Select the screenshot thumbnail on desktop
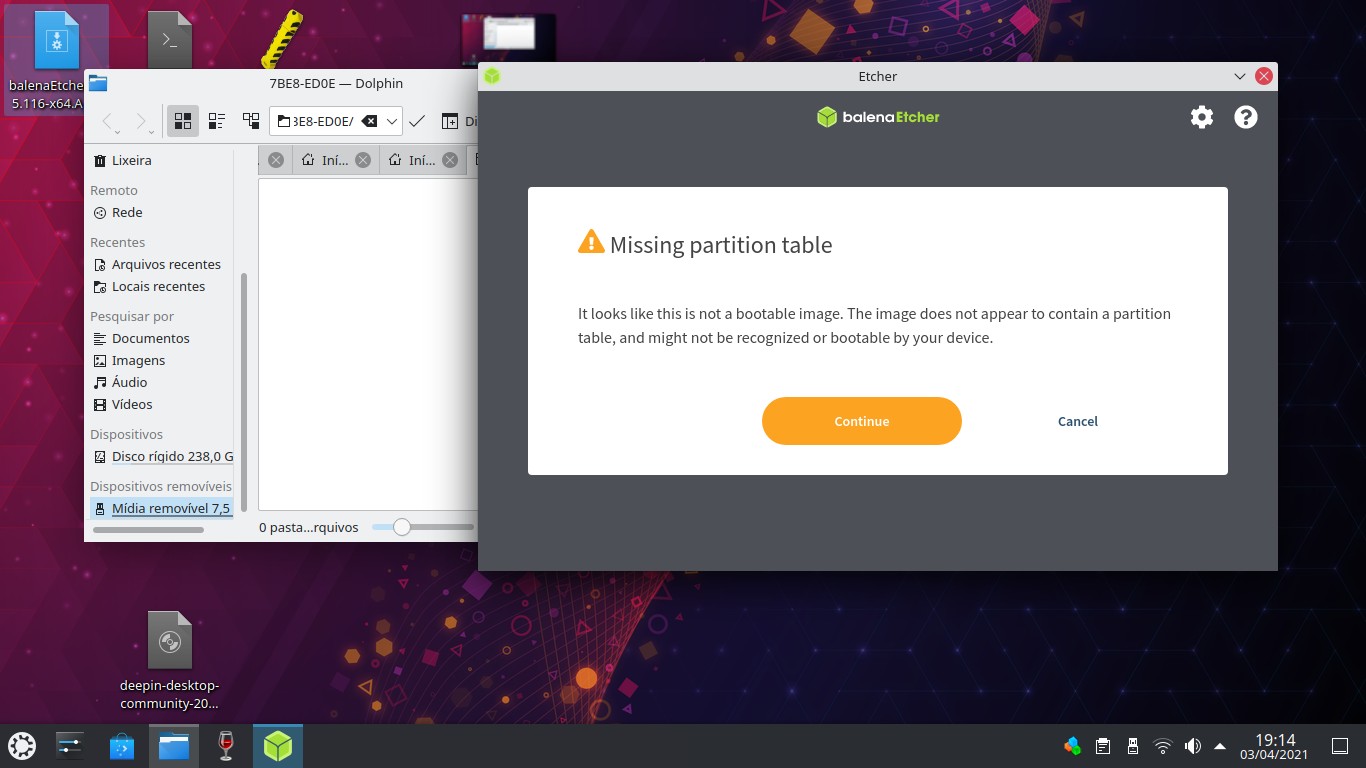This screenshot has width=1366, height=768. coord(509,37)
